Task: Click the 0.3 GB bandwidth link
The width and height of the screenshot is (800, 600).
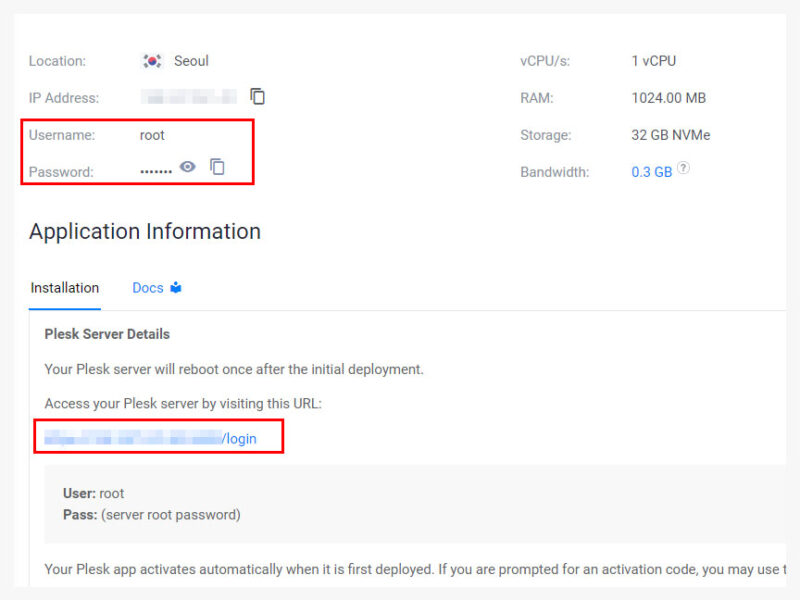Action: click(651, 172)
